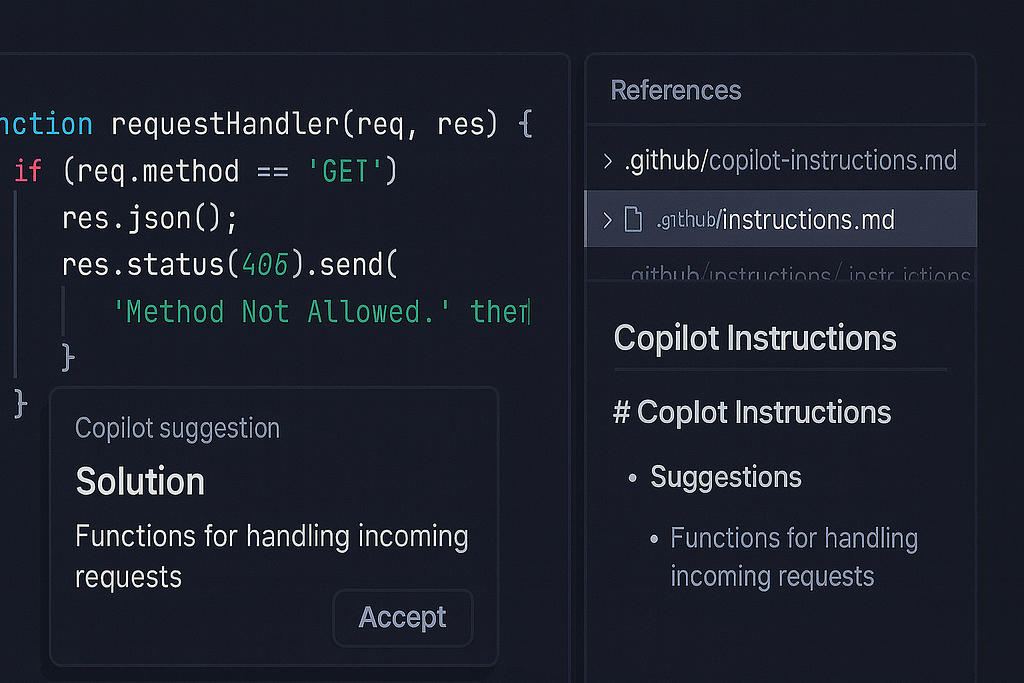Accept the Copilot suggestion
This screenshot has width=1024, height=683.
[403, 618]
